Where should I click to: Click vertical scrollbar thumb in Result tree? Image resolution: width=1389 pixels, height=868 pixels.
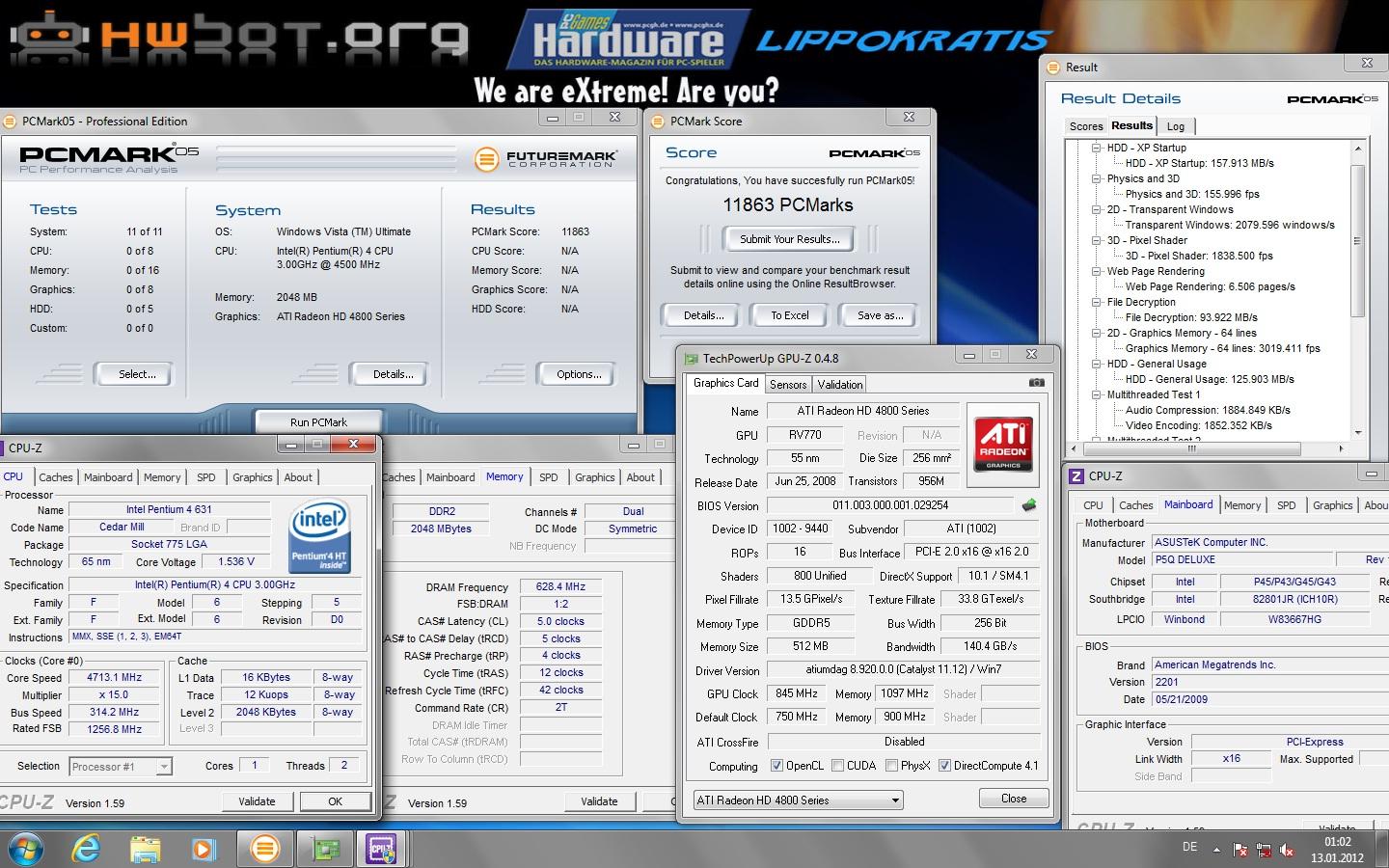1358,241
